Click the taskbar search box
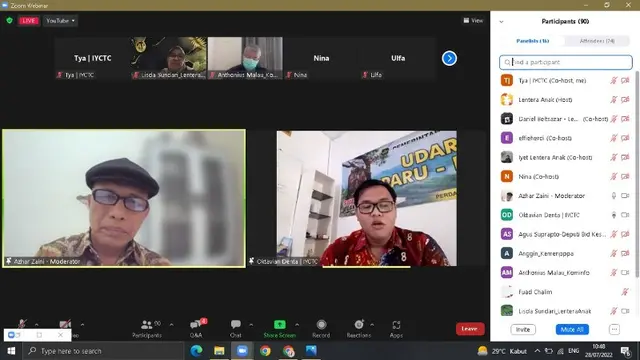640x360 pixels. point(103,351)
